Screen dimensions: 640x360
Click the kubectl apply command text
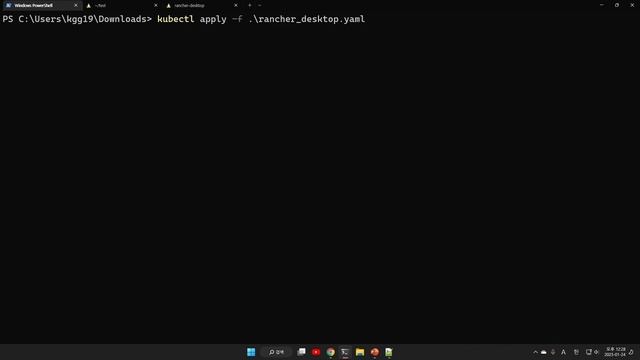click(x=191, y=19)
